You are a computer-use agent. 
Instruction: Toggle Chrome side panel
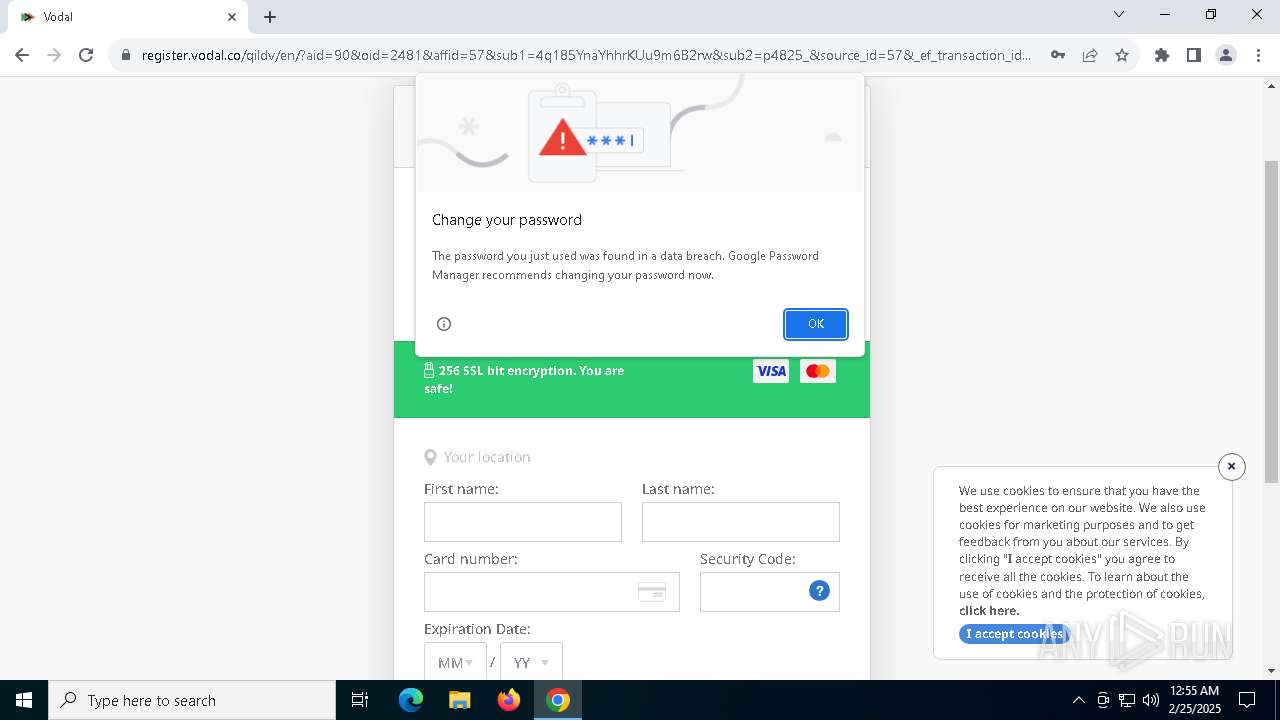tap(1194, 55)
